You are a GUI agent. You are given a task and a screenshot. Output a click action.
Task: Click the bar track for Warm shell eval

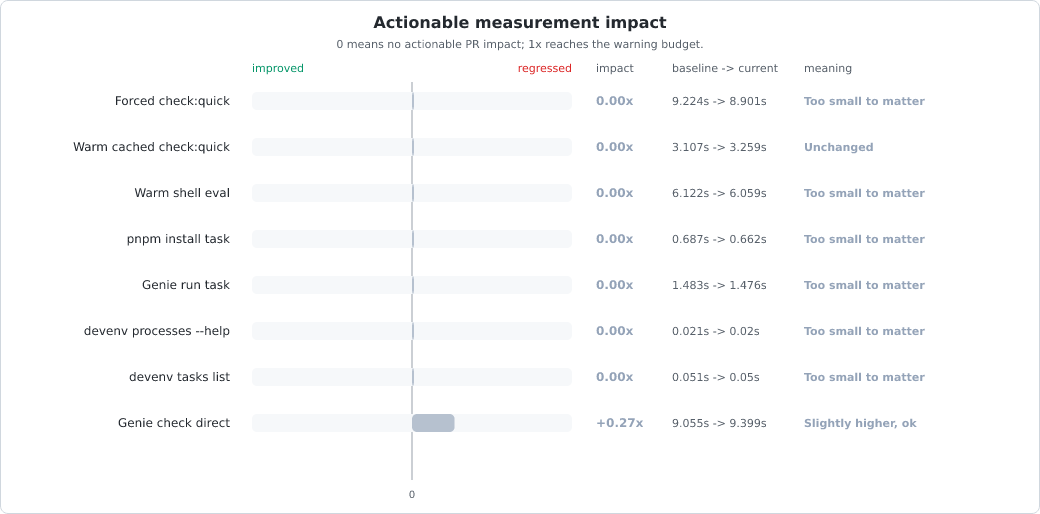[412, 193]
